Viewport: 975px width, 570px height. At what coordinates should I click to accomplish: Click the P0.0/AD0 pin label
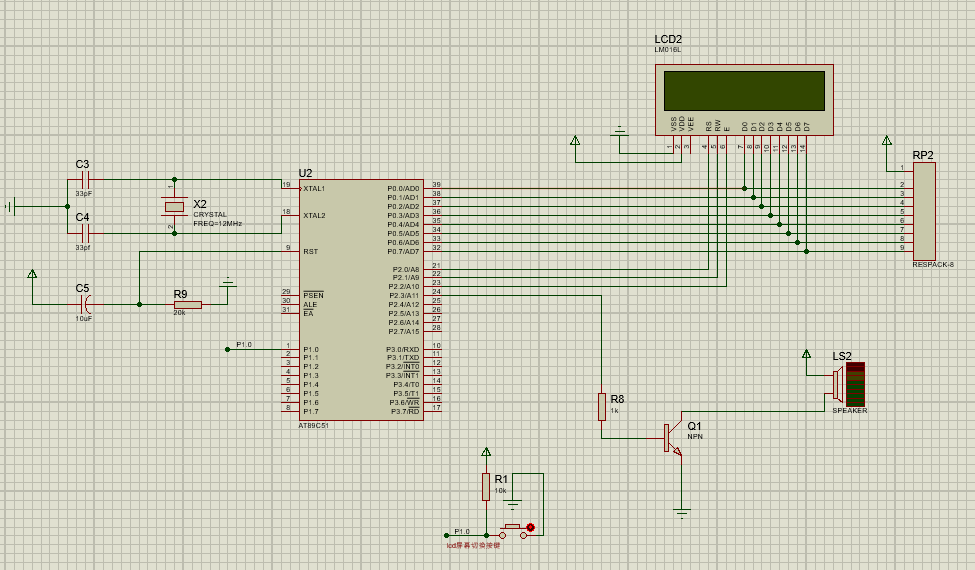403,188
